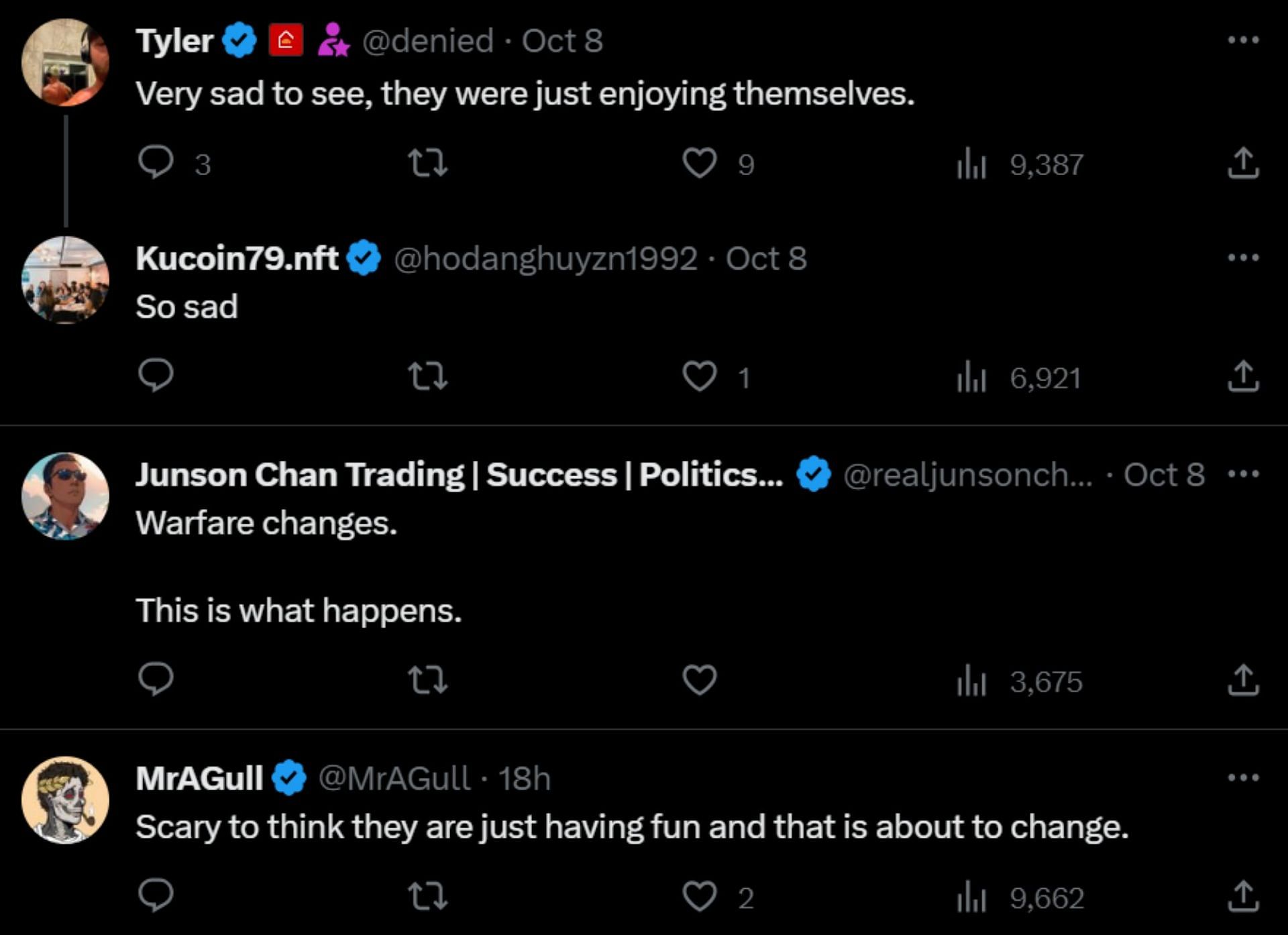Reply to Junson Chan's tweet
The width and height of the screenshot is (1288, 935).
point(156,679)
